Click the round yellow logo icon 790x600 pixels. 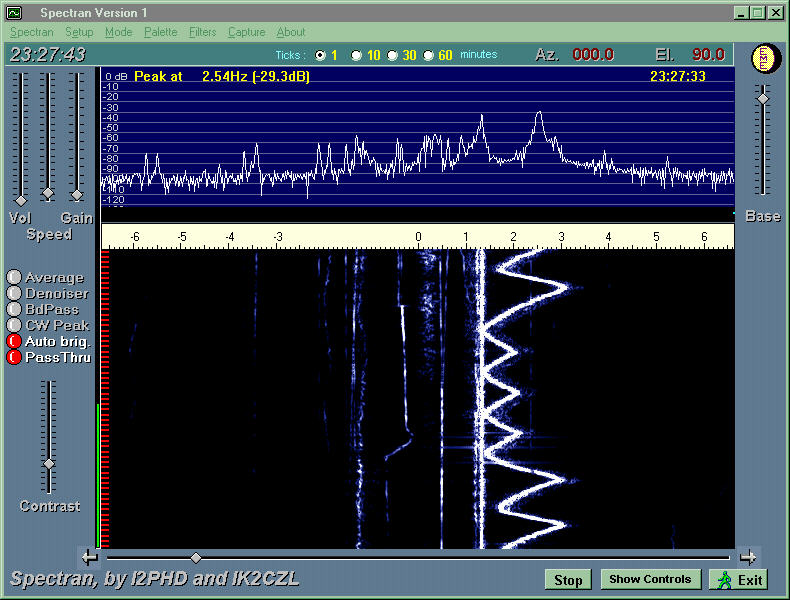tap(764, 58)
